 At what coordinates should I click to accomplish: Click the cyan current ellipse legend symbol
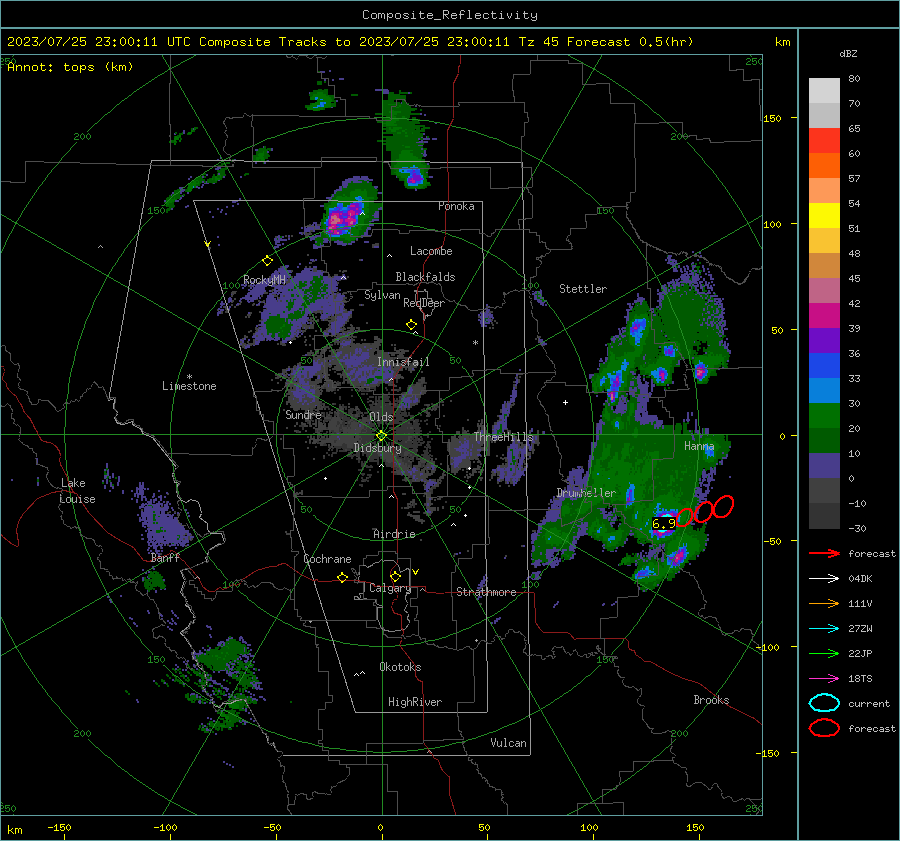click(x=824, y=703)
